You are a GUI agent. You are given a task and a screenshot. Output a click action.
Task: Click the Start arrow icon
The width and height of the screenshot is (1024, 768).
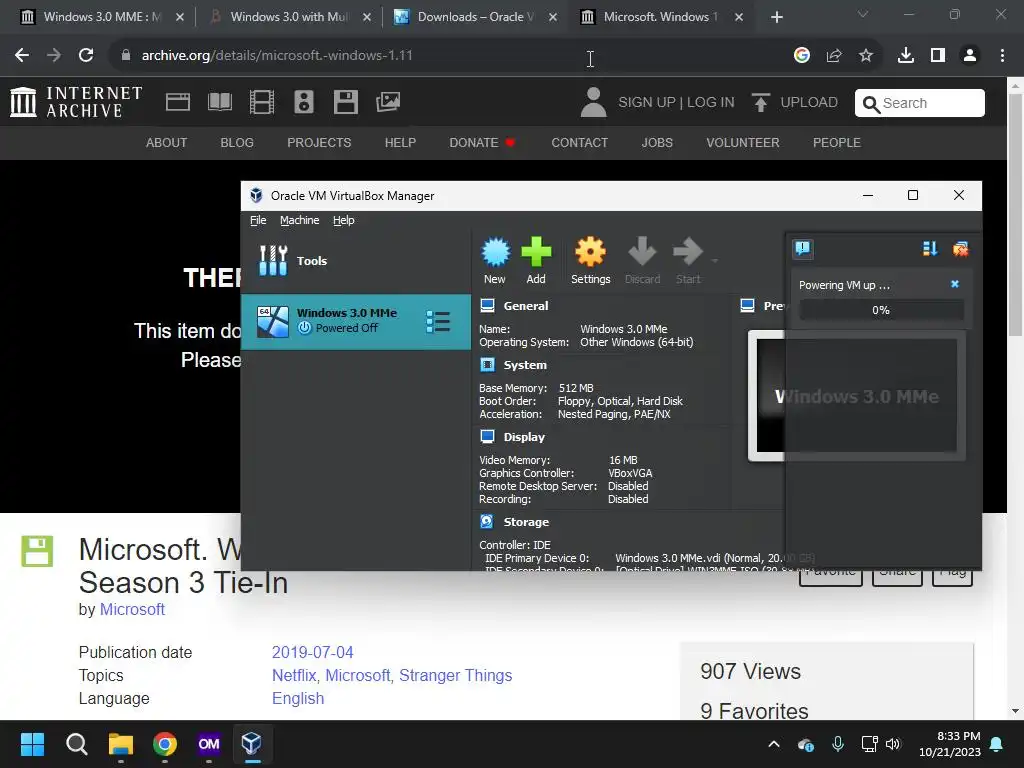tap(688, 261)
